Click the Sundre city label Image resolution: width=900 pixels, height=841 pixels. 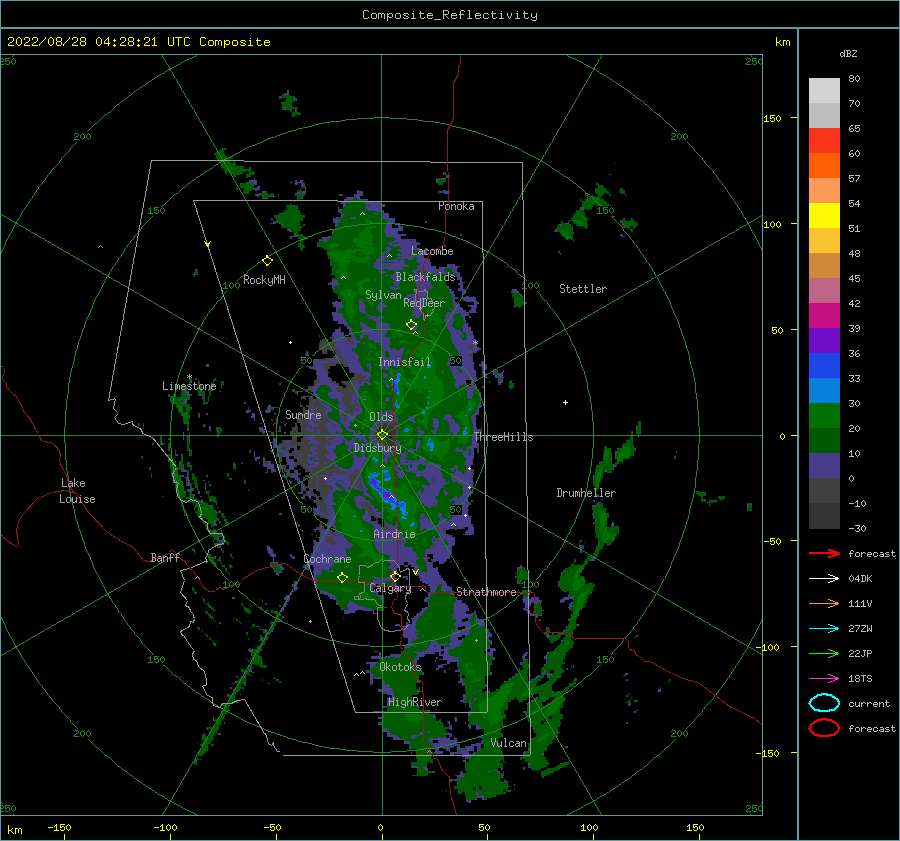tap(303, 414)
